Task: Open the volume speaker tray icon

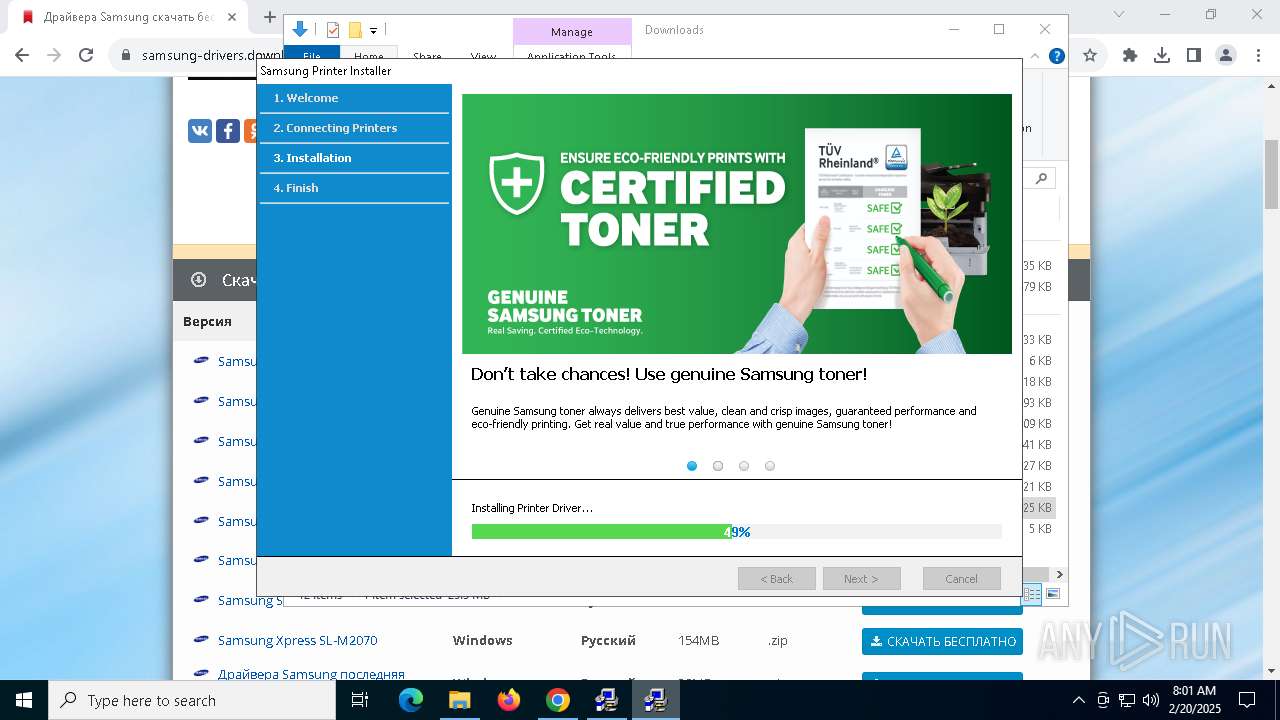Action: [1151, 700]
